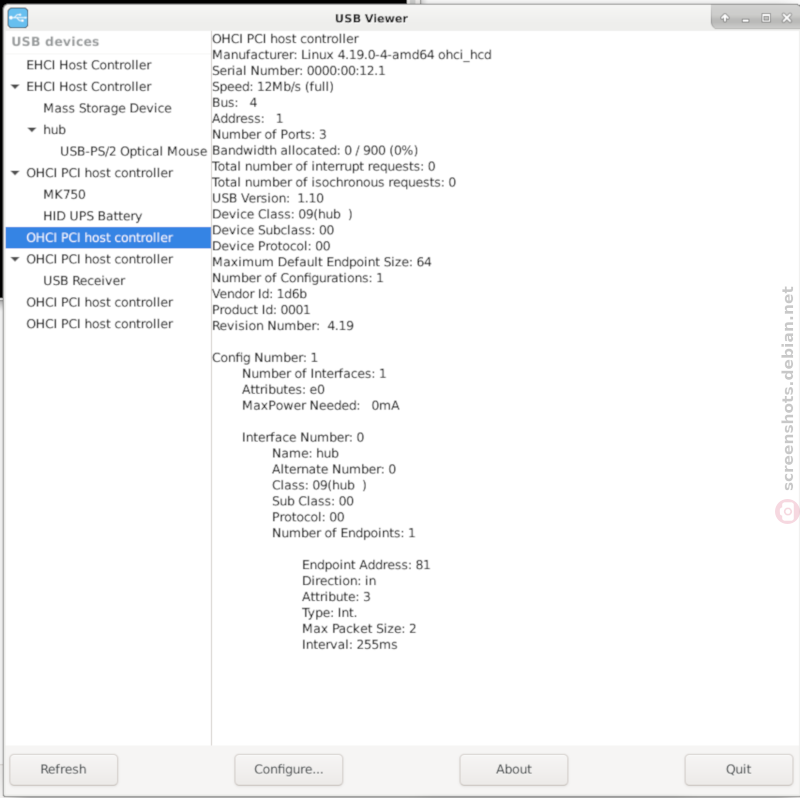Viewport: 800px width, 798px height.
Task: Select the first EHCI Host Controller
Action: pyautogui.click(x=89, y=65)
